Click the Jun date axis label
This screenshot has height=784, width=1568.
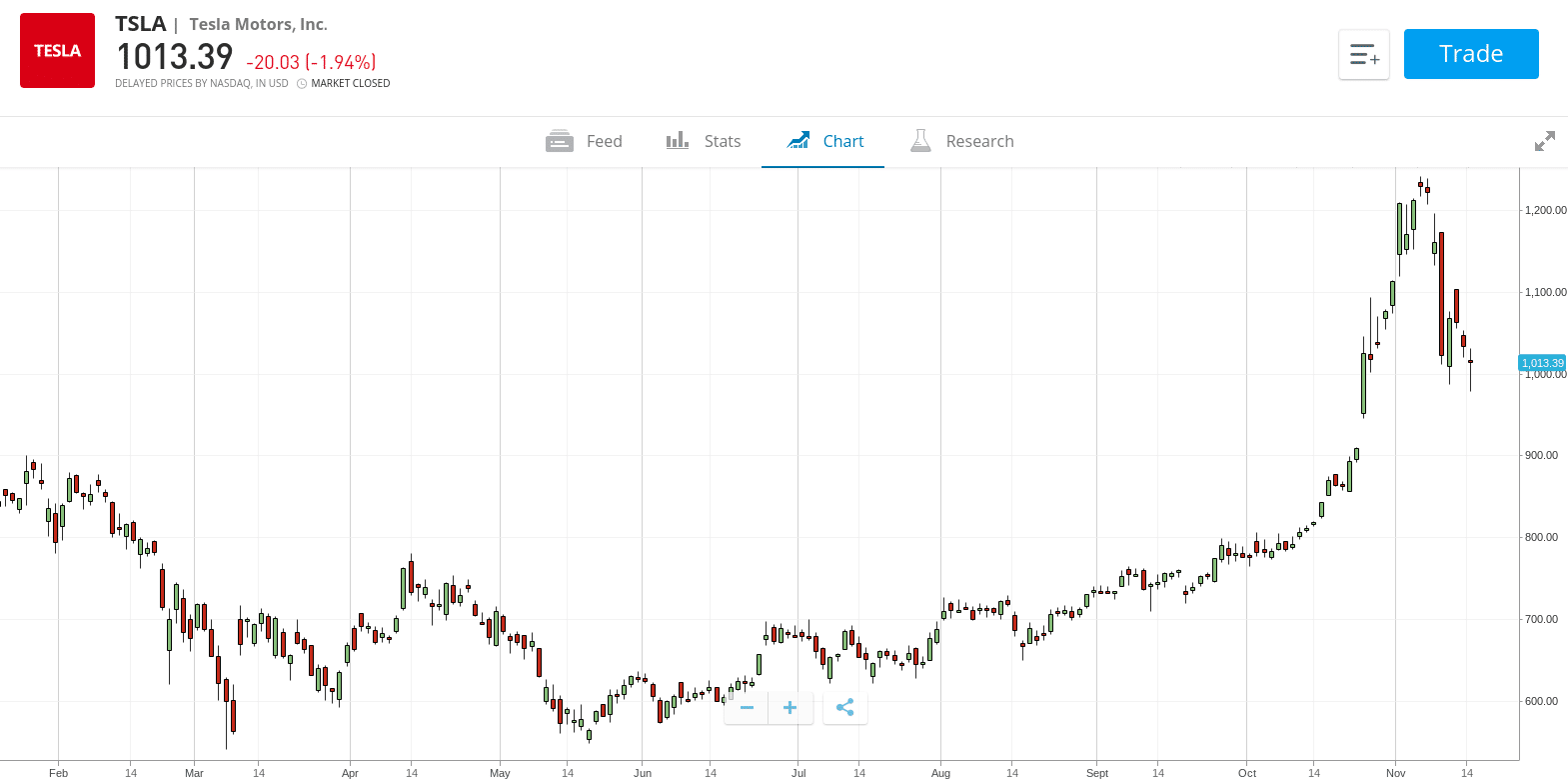click(643, 773)
